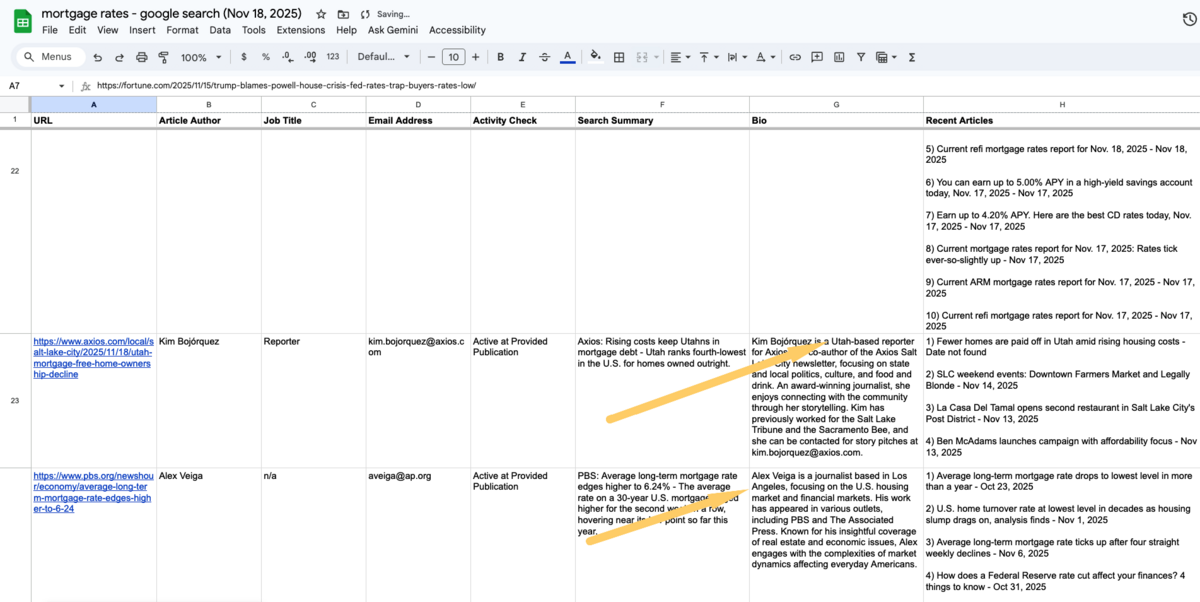Create a filter with the funnel icon
The image size is (1200, 602).
point(861,57)
